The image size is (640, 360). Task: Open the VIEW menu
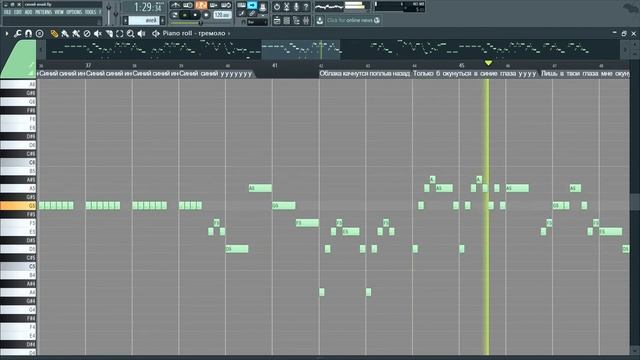coord(59,12)
